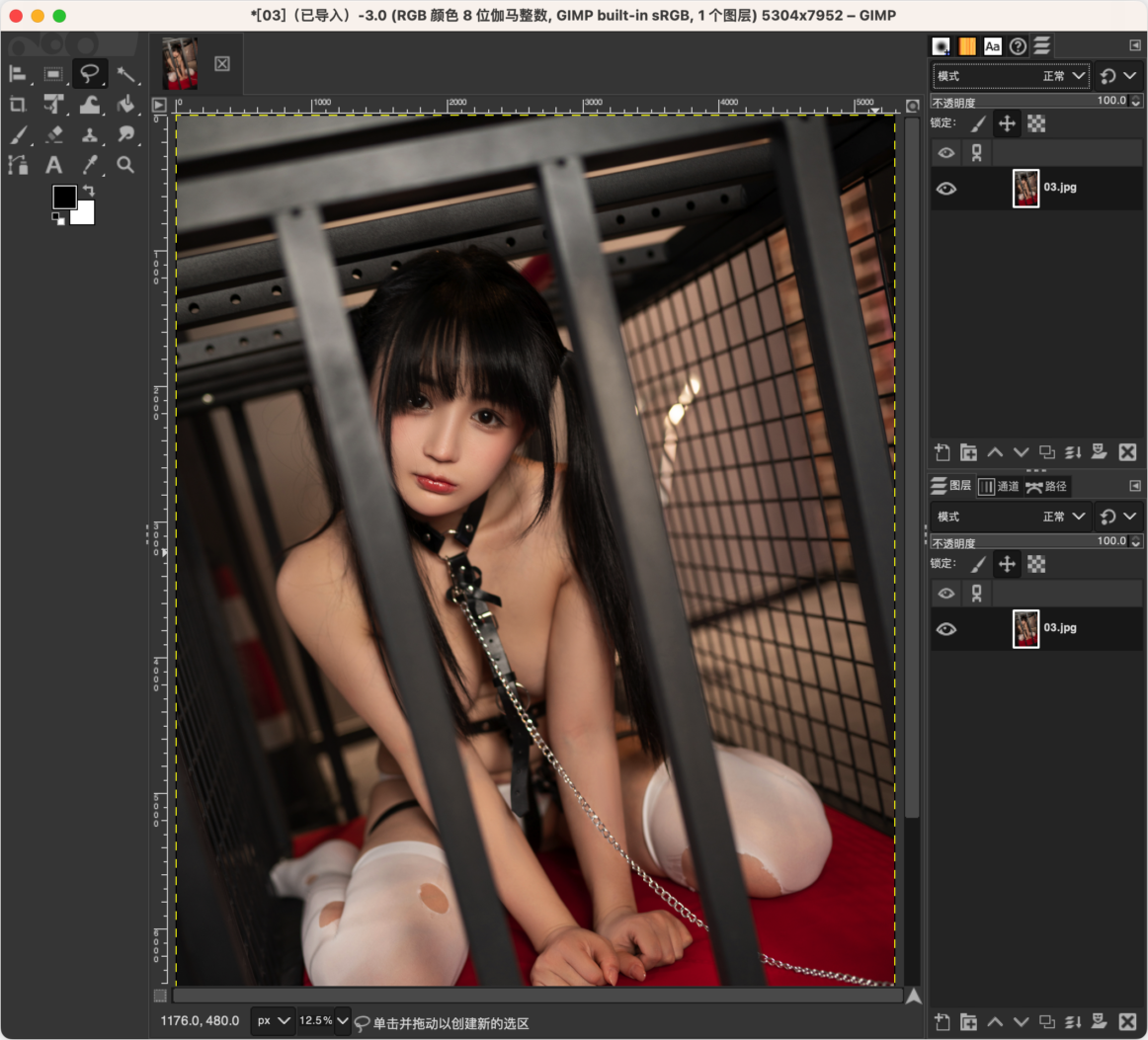Select the Eraser tool
The image size is (1148, 1040).
tap(52, 134)
